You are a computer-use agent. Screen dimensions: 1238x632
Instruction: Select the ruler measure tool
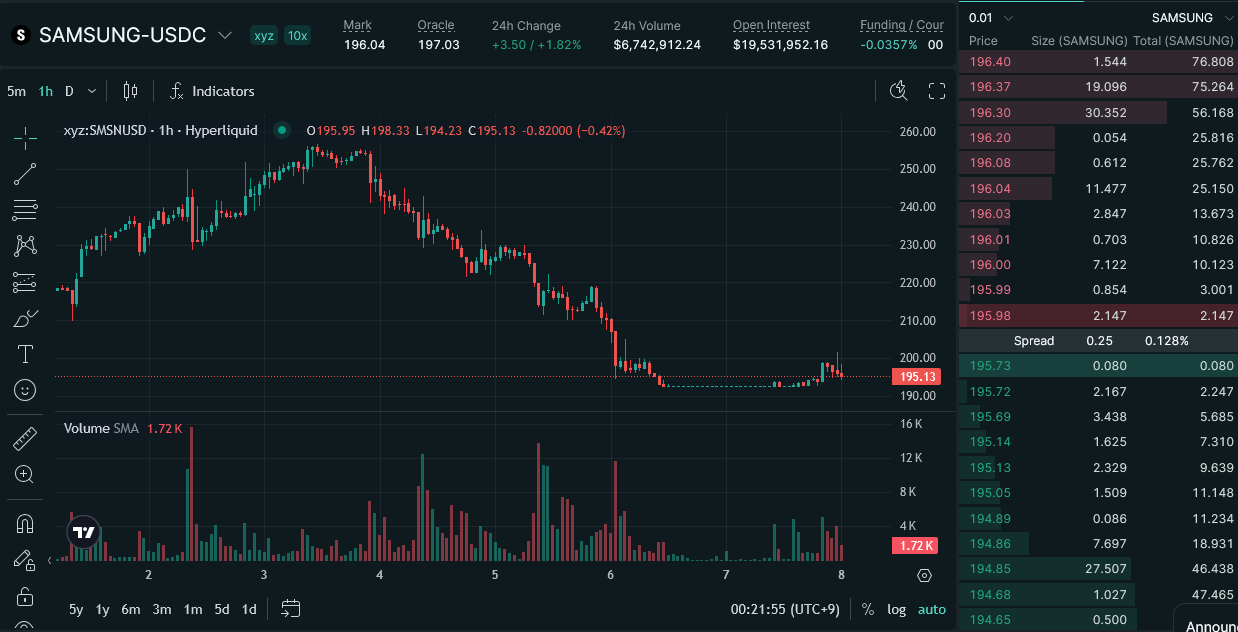click(25, 438)
